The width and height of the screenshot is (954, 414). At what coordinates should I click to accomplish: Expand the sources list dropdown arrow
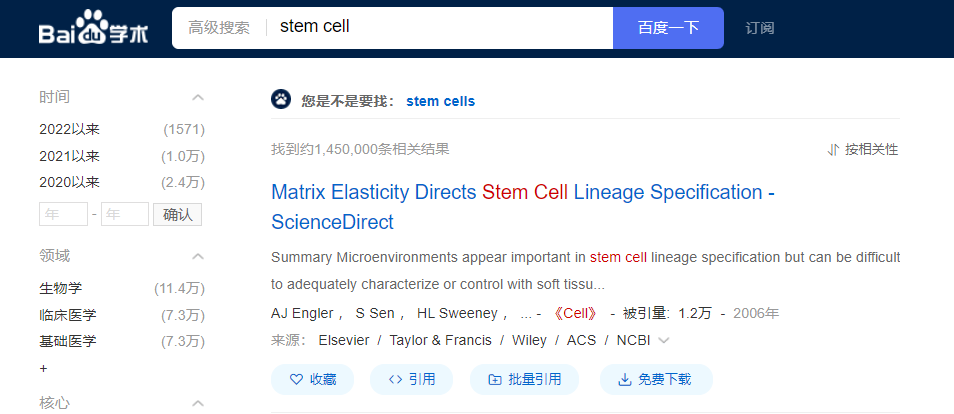tap(664, 340)
